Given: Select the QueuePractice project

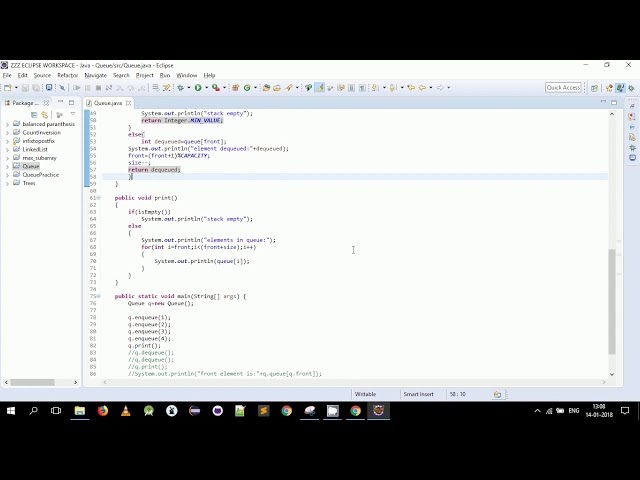Looking at the screenshot, I should (x=40, y=175).
